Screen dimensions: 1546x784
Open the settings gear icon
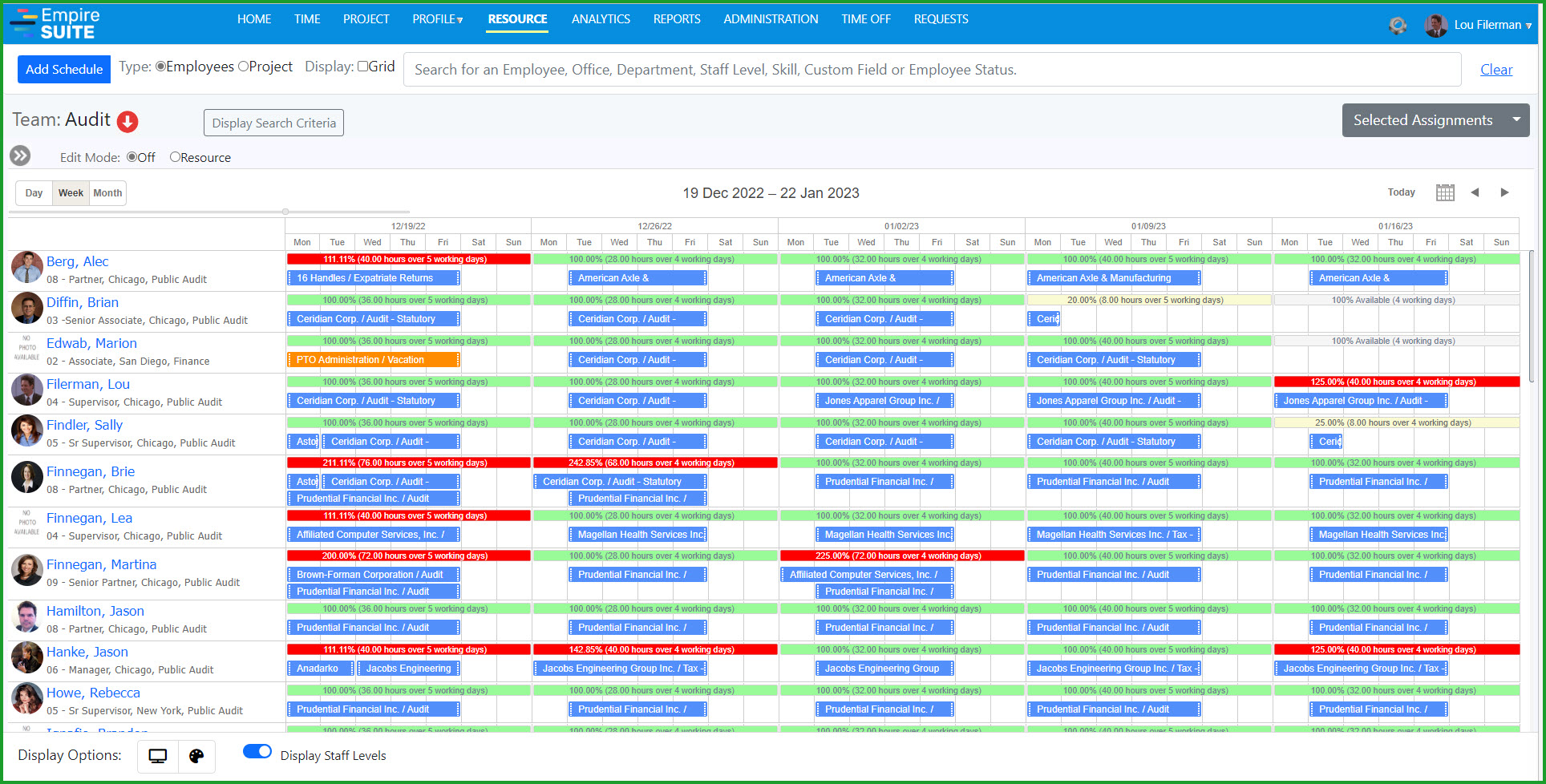pos(1398,25)
